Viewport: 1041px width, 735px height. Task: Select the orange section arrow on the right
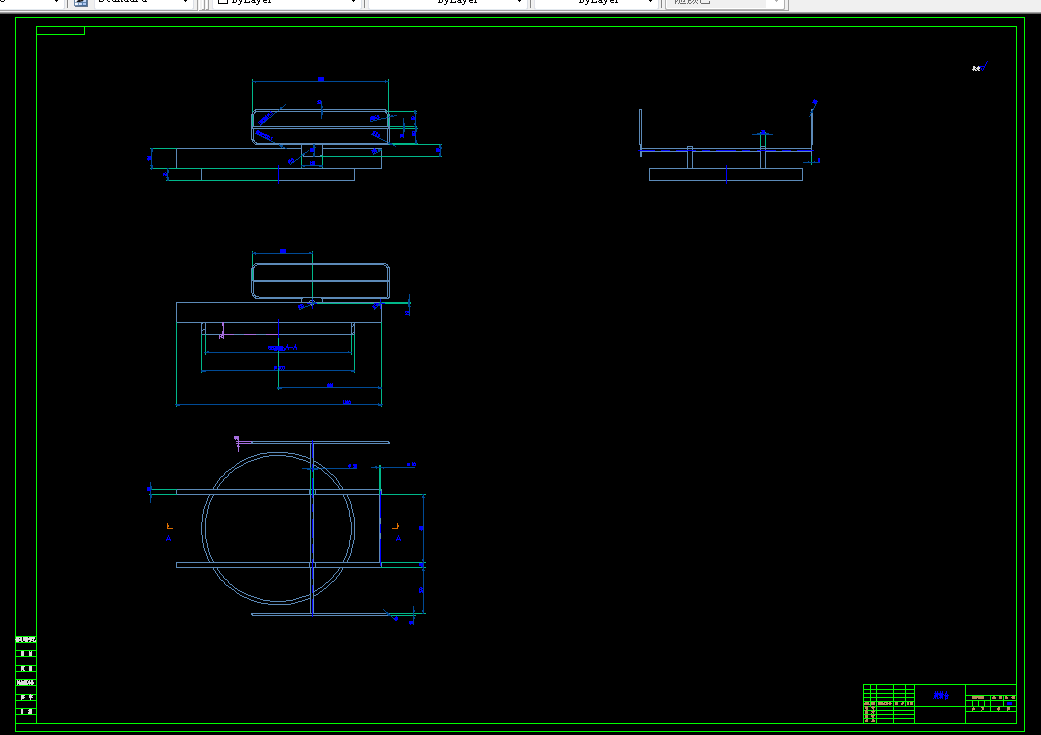click(x=396, y=526)
